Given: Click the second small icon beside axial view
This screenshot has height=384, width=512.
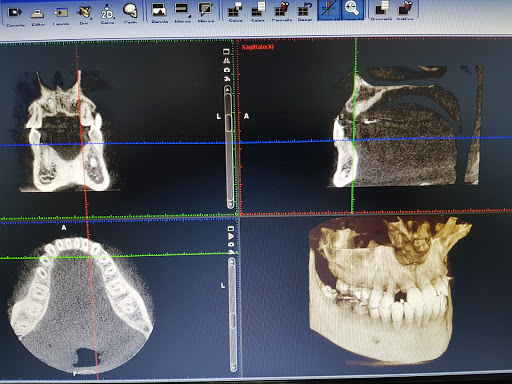Looking at the screenshot, I should pos(231,236).
